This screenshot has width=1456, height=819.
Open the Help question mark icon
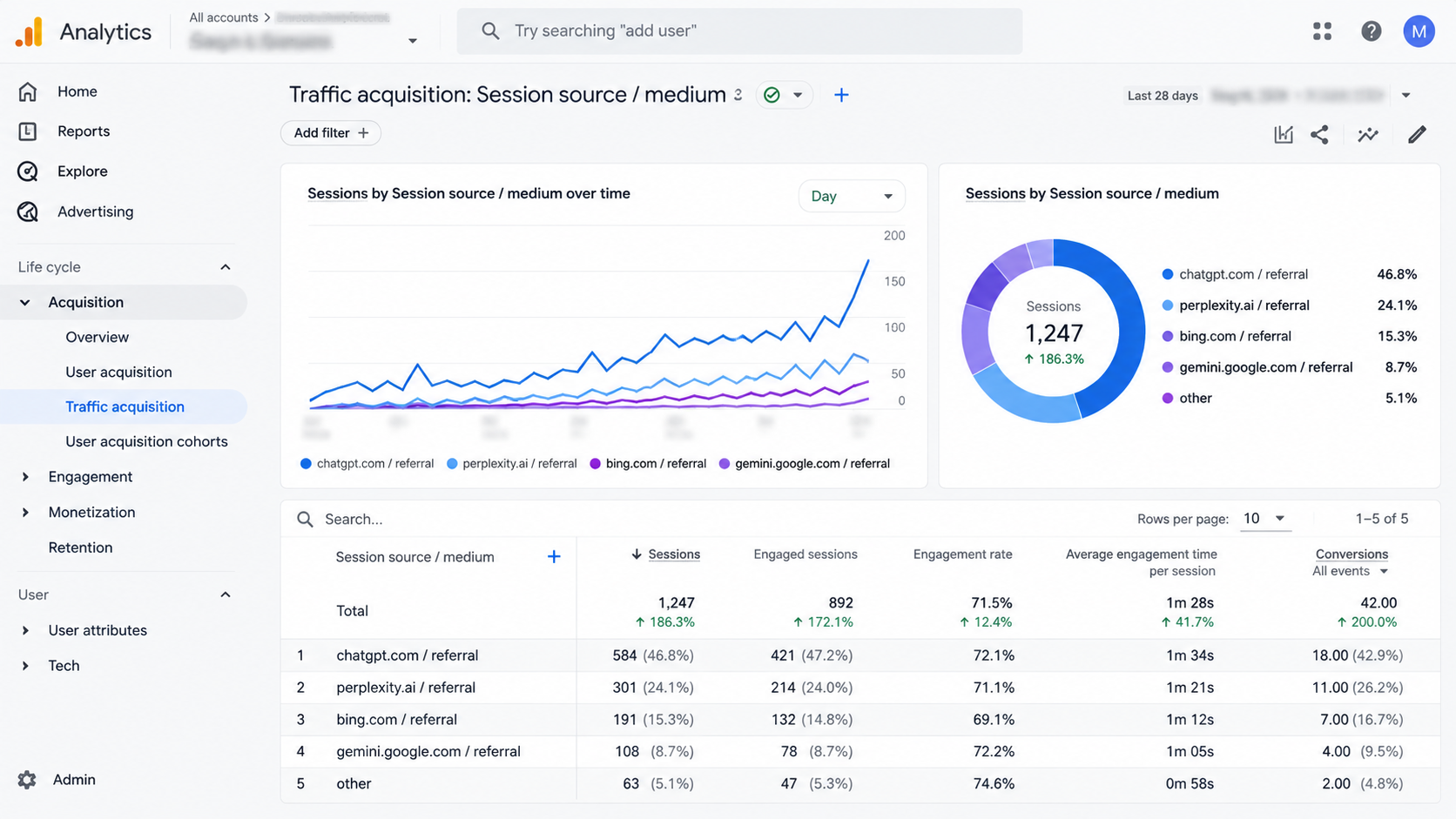[x=1371, y=31]
